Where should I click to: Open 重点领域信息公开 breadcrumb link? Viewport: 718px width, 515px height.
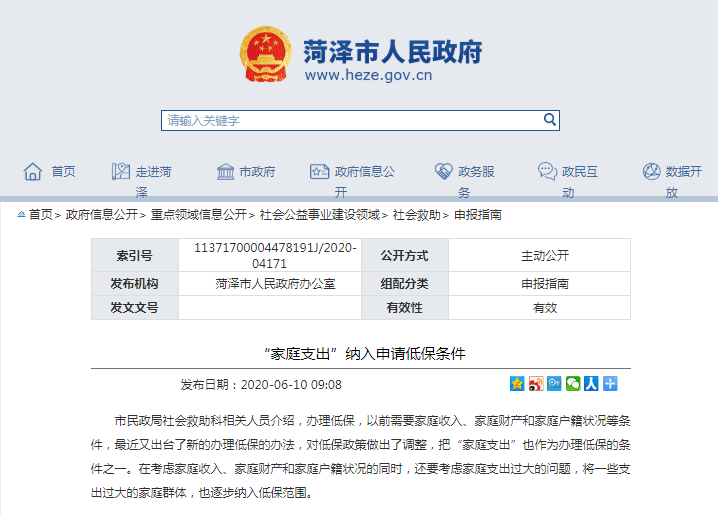pyautogui.click(x=198, y=214)
